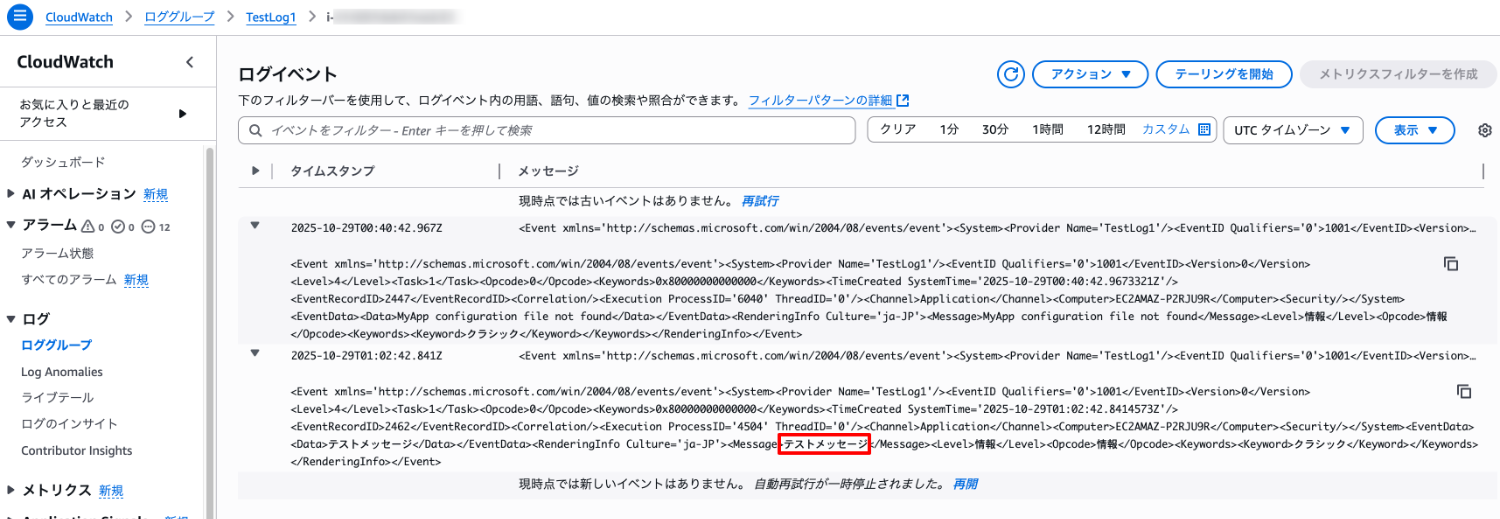Click the 再試行 link for older events
Image resolution: width=1500 pixels, height=519 pixels.
[x=760, y=201]
